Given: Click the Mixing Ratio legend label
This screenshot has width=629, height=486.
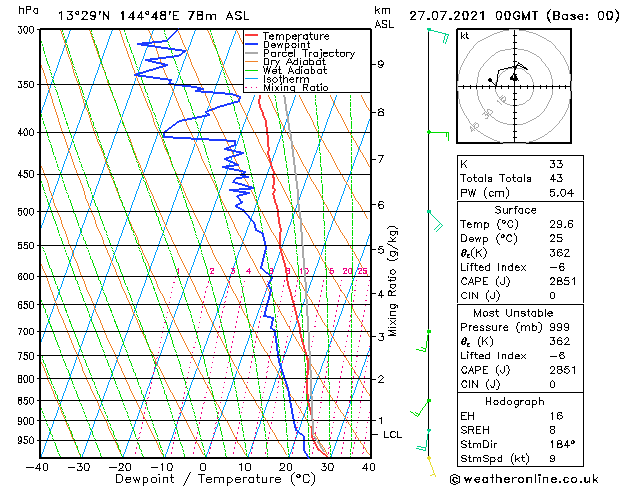Looking at the screenshot, I should pos(296,87).
